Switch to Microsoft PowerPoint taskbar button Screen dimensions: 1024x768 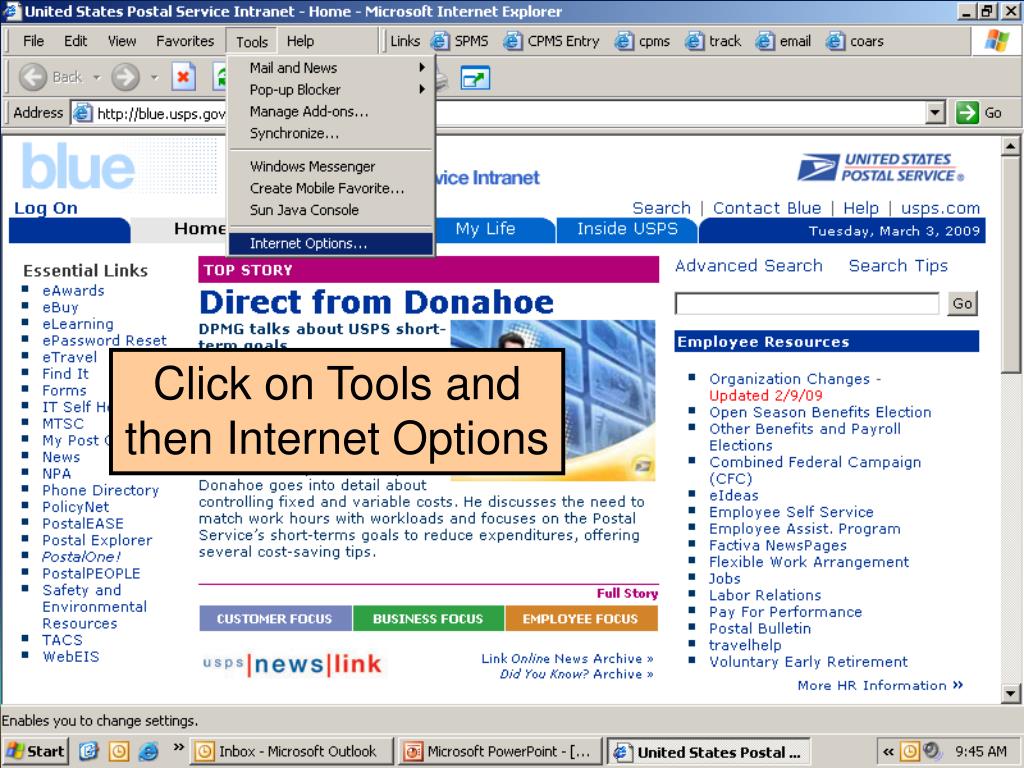coord(500,752)
